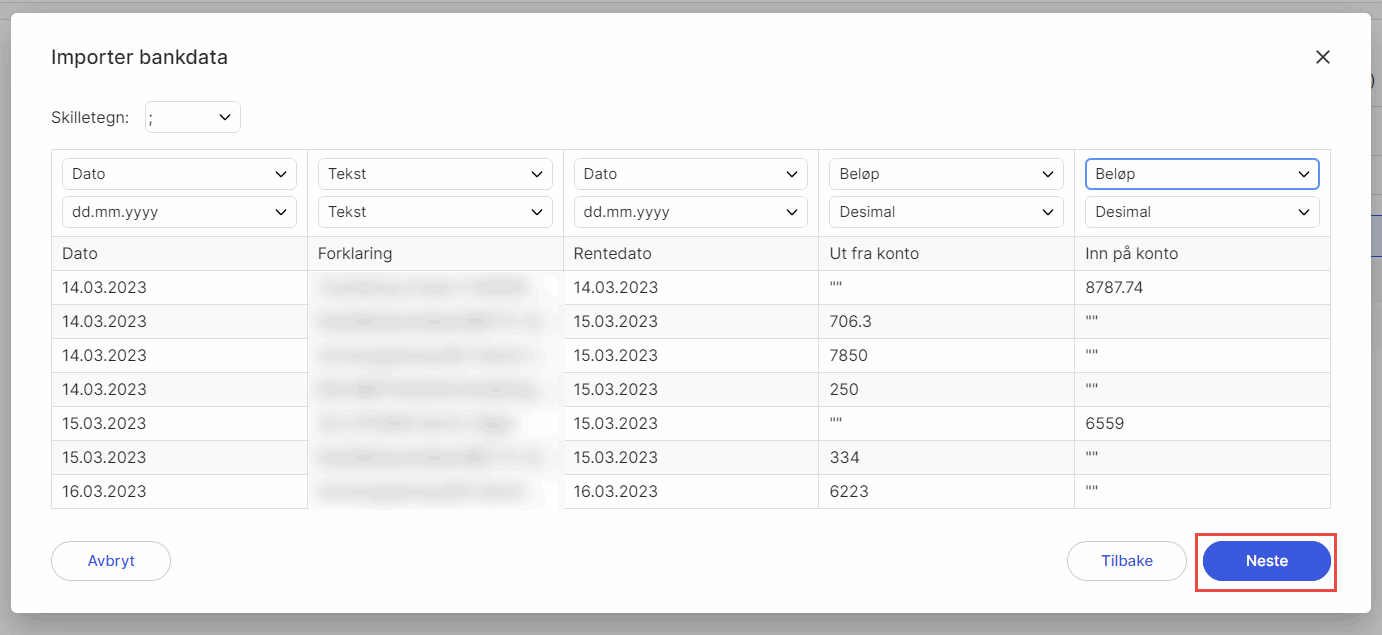Image resolution: width=1382 pixels, height=635 pixels.
Task: Close the Importer bankdata dialog
Action: tap(1322, 58)
